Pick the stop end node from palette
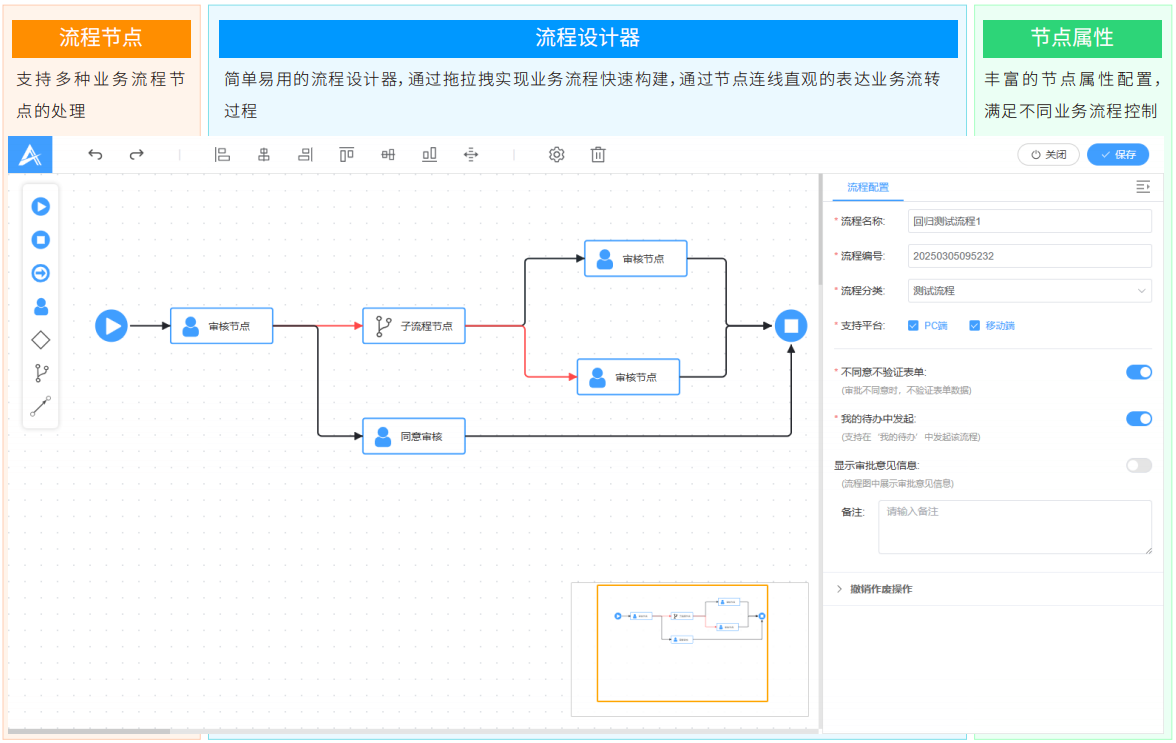Screen dimensions: 1176x743 [x=41, y=240]
